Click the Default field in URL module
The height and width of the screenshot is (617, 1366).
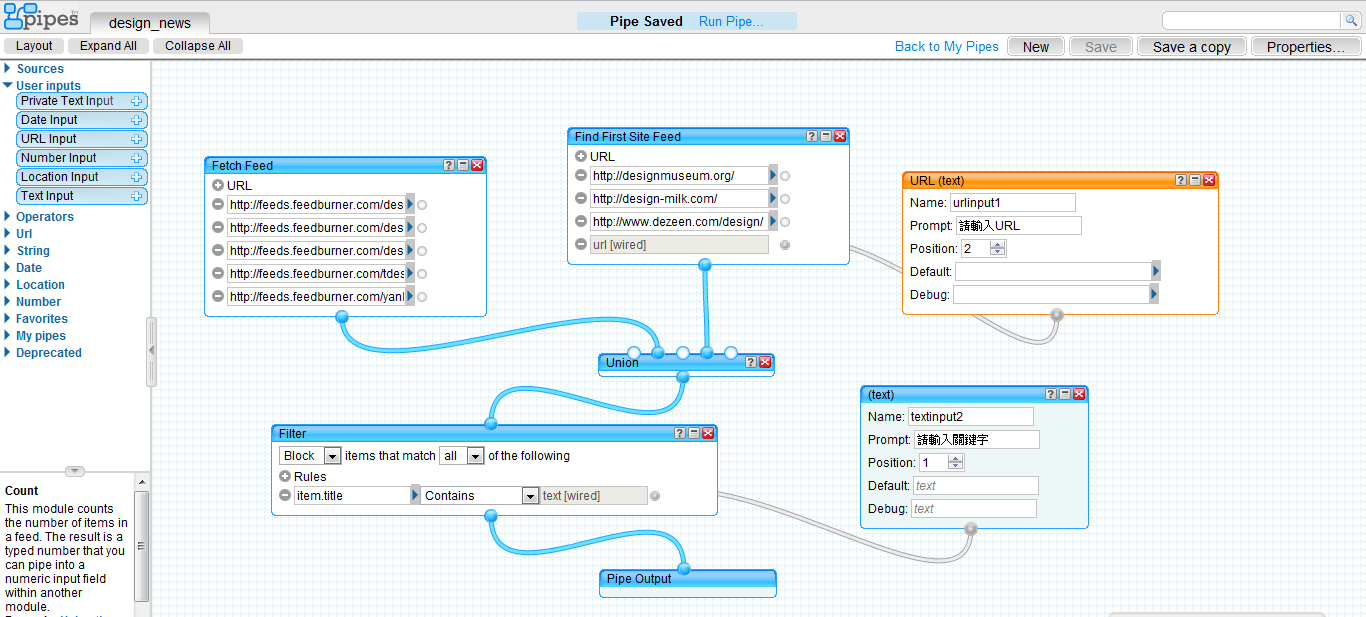tap(1052, 272)
